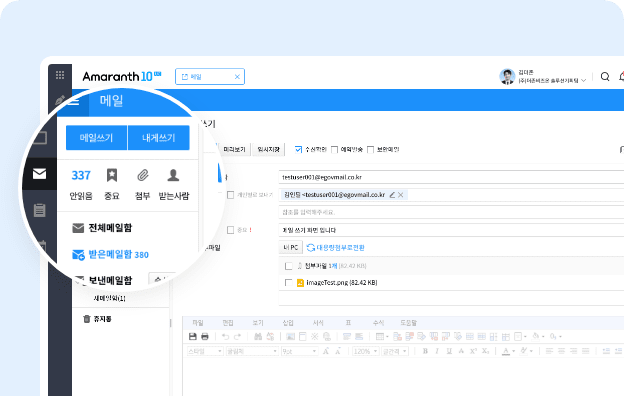Click the align left icon in editor
This screenshot has height=396, width=624.
click(549, 351)
